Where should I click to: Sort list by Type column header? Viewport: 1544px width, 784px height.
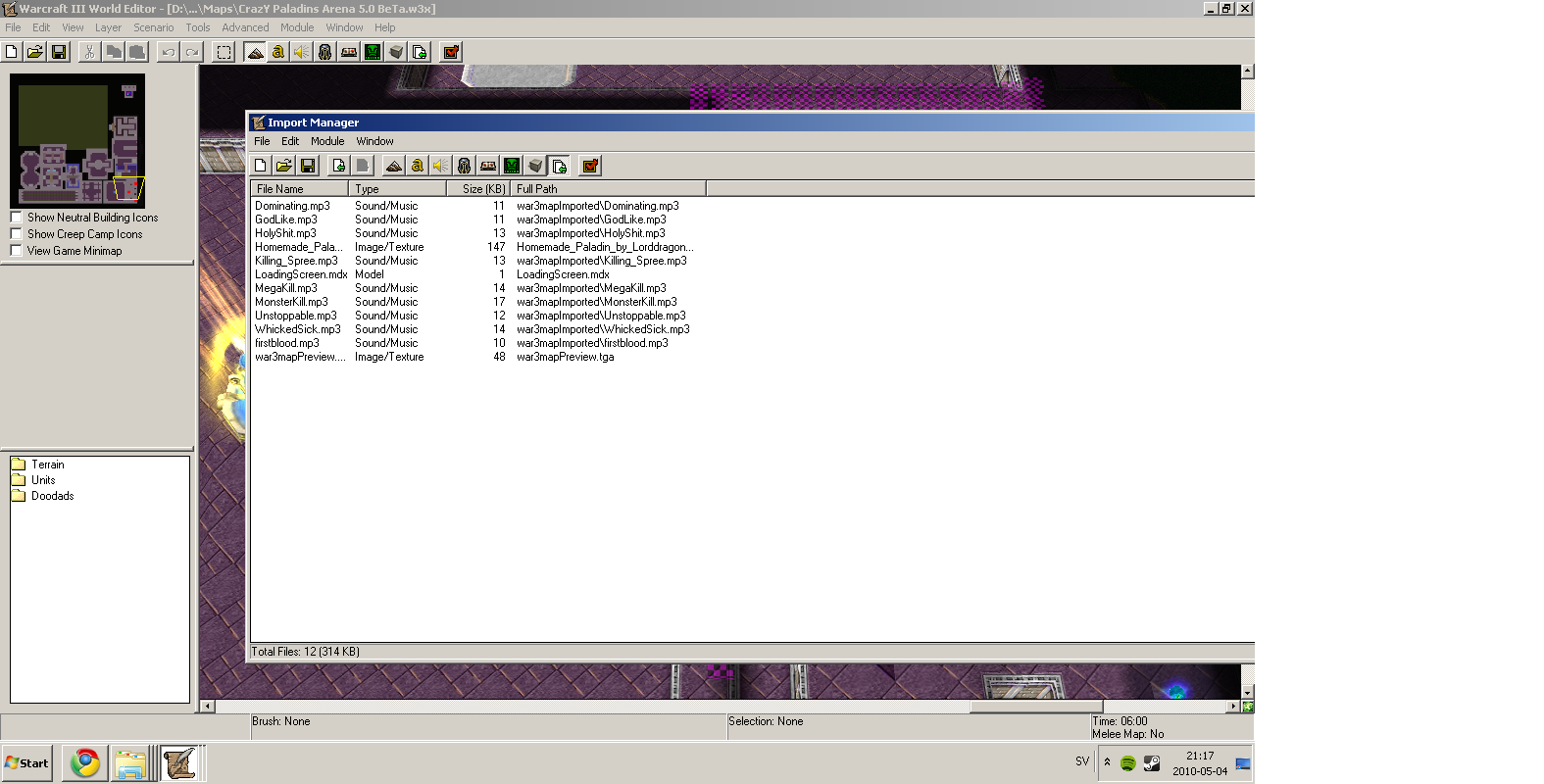398,188
